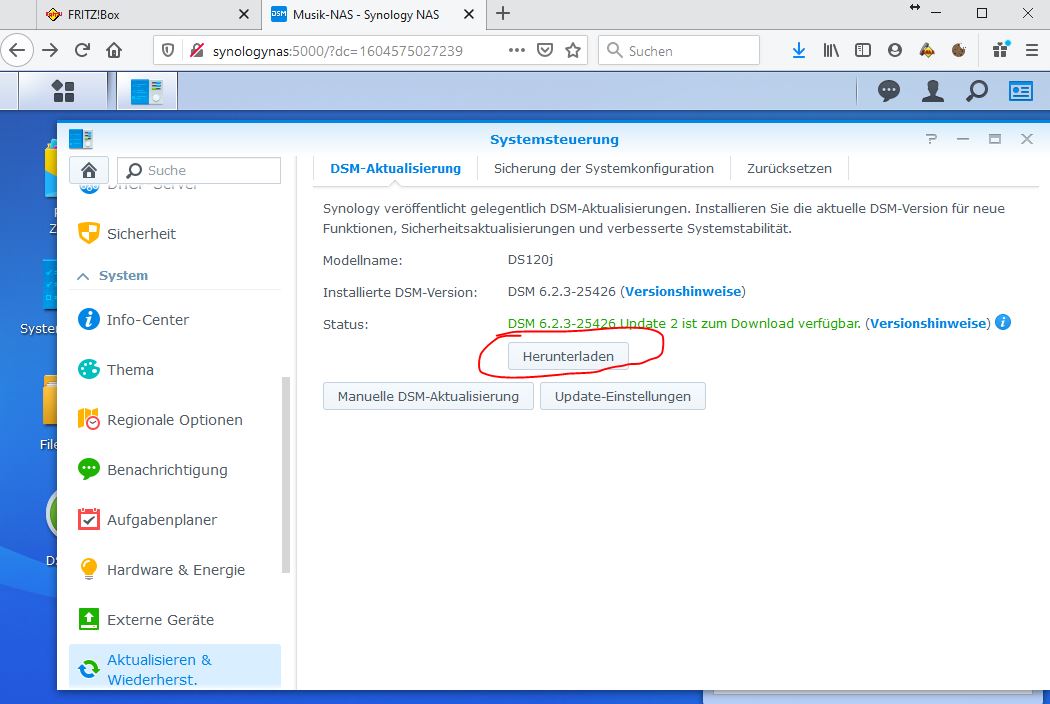Click the tracking protection shield icon
Screen dimensions: 1050x704
pos(168,50)
